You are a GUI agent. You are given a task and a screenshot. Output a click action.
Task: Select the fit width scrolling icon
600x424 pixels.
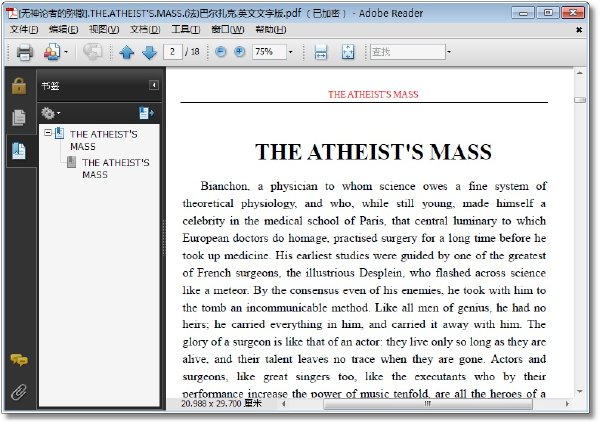(321, 52)
